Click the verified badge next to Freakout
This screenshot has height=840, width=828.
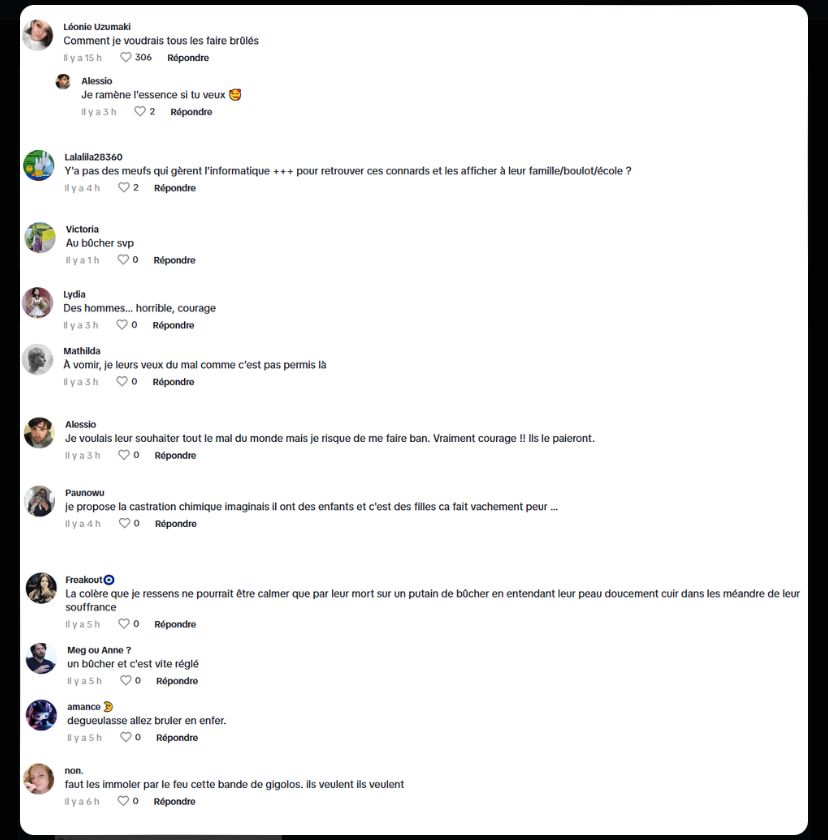click(109, 580)
